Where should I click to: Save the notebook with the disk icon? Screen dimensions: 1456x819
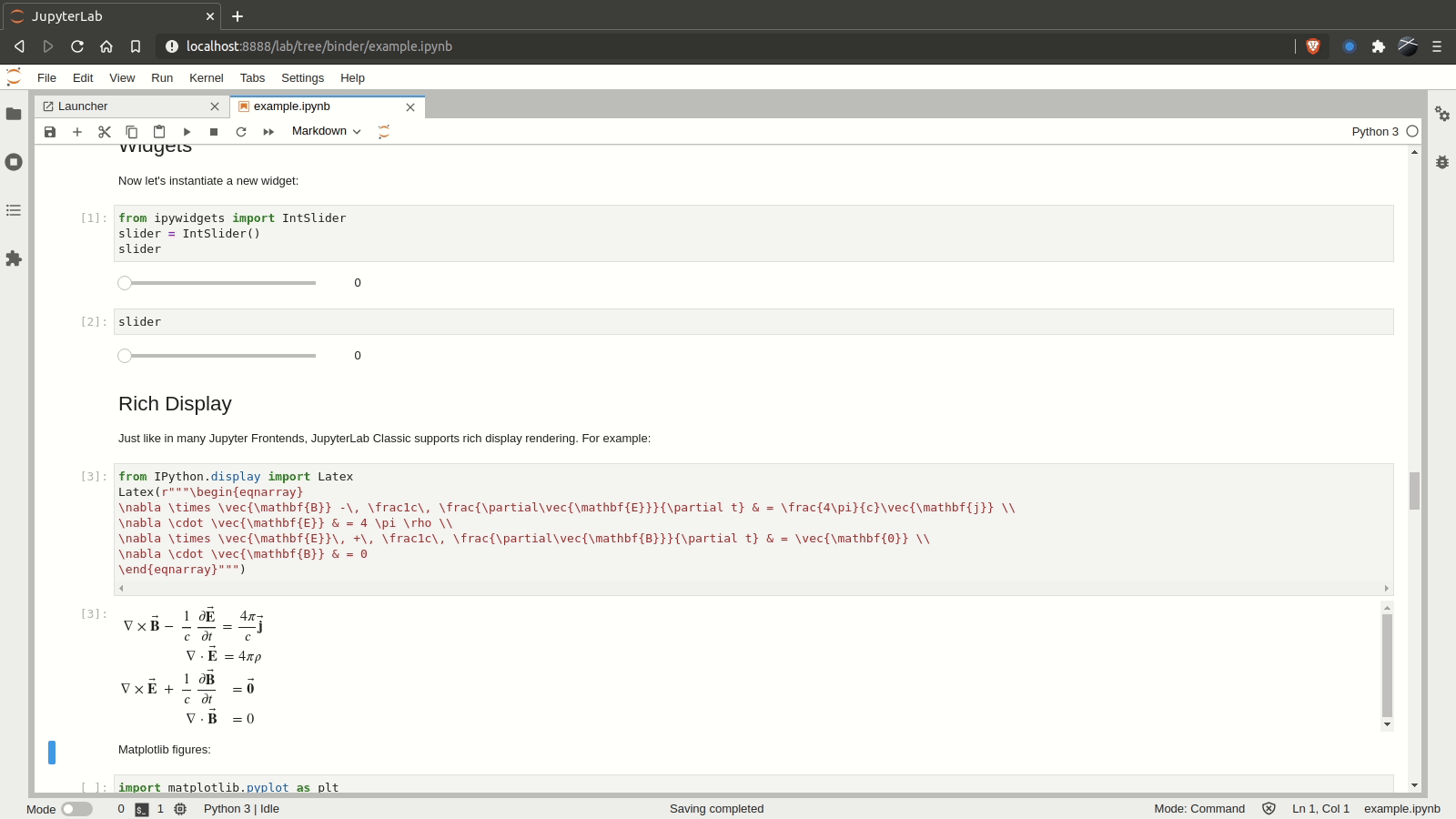[50, 132]
